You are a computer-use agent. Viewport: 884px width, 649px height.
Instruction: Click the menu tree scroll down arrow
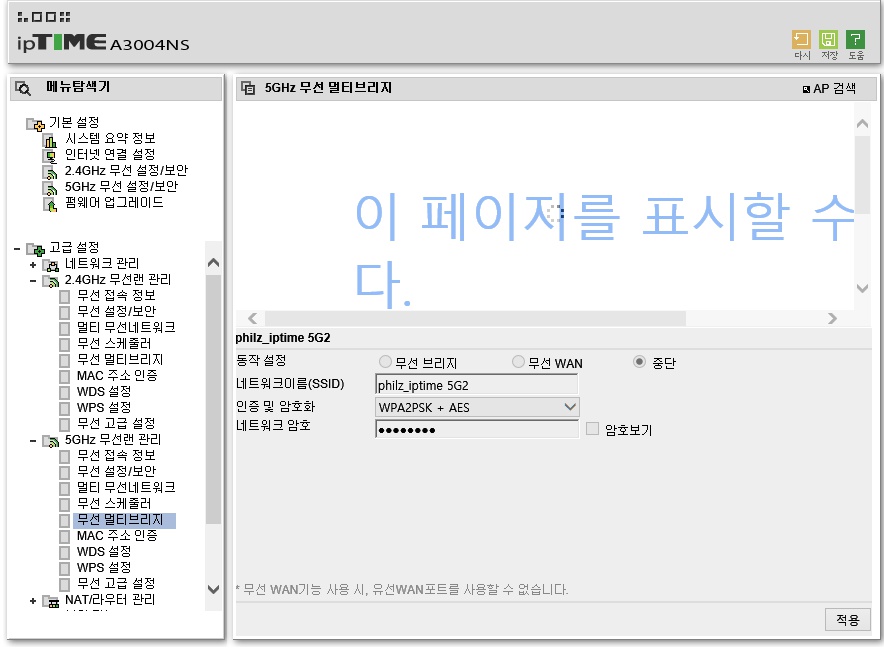(213, 589)
